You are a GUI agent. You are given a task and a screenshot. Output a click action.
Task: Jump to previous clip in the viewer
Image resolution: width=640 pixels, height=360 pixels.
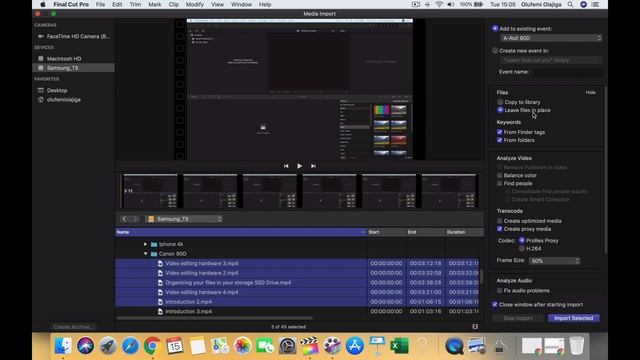[286, 166]
